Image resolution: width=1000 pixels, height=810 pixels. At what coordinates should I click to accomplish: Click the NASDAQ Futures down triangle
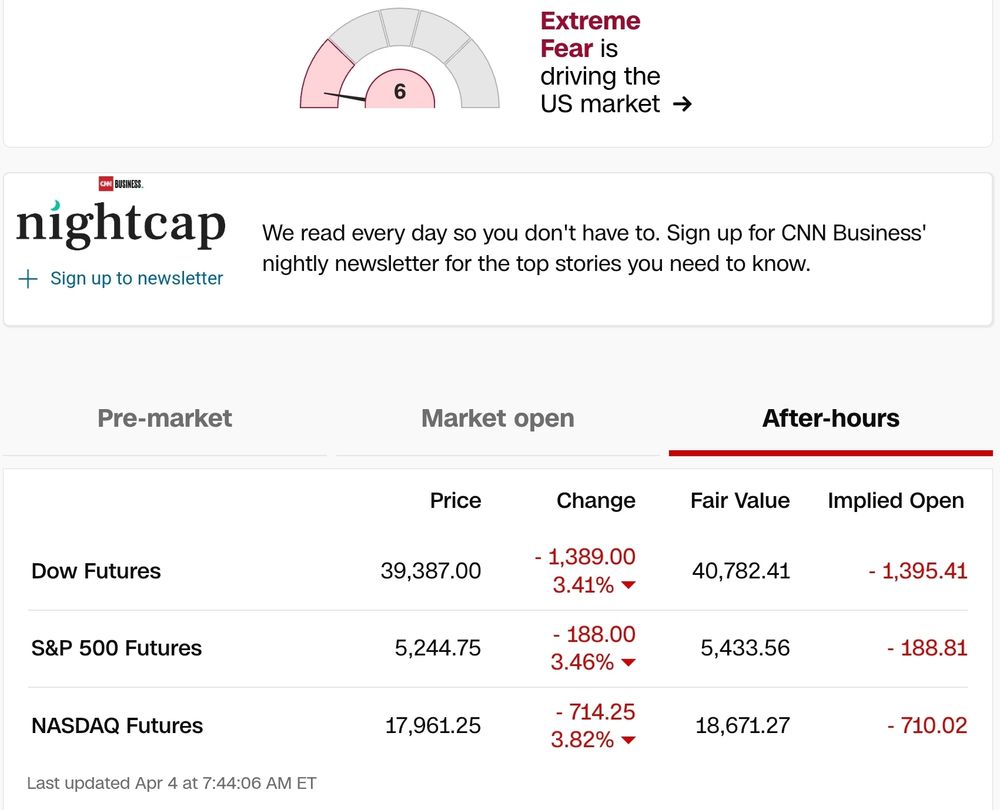coord(628,741)
